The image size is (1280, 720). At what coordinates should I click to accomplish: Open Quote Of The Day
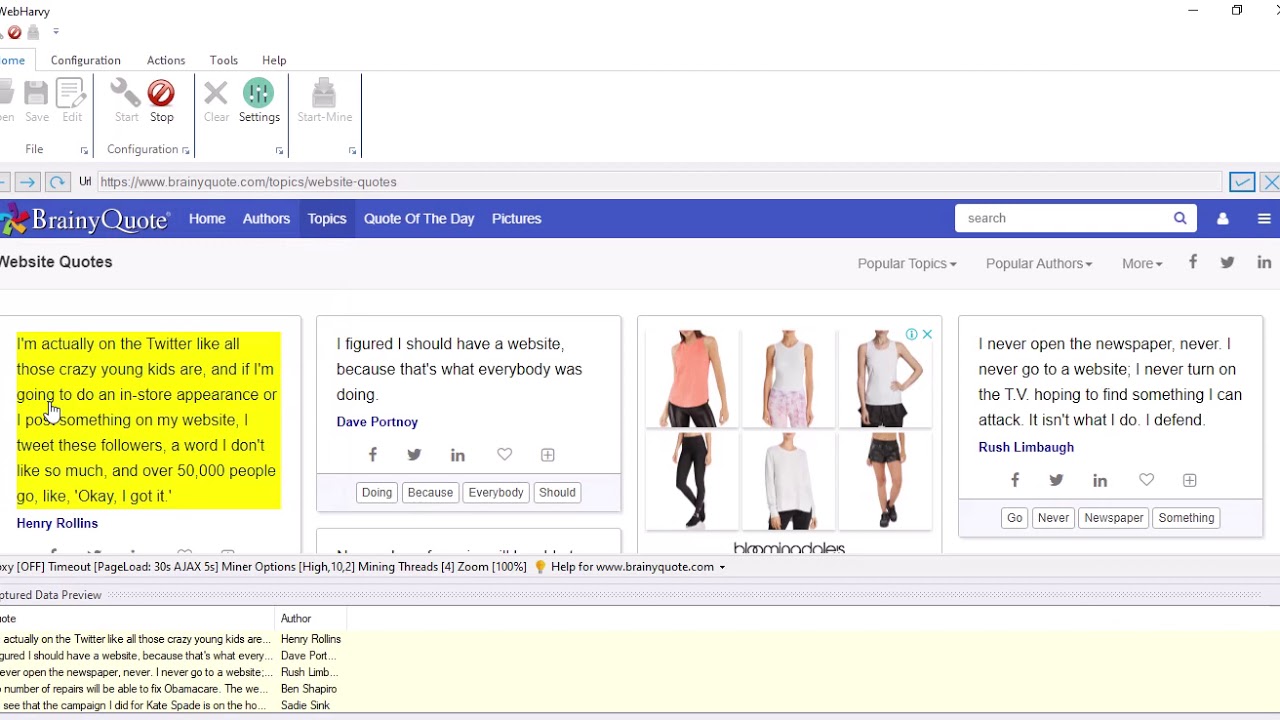tap(419, 219)
